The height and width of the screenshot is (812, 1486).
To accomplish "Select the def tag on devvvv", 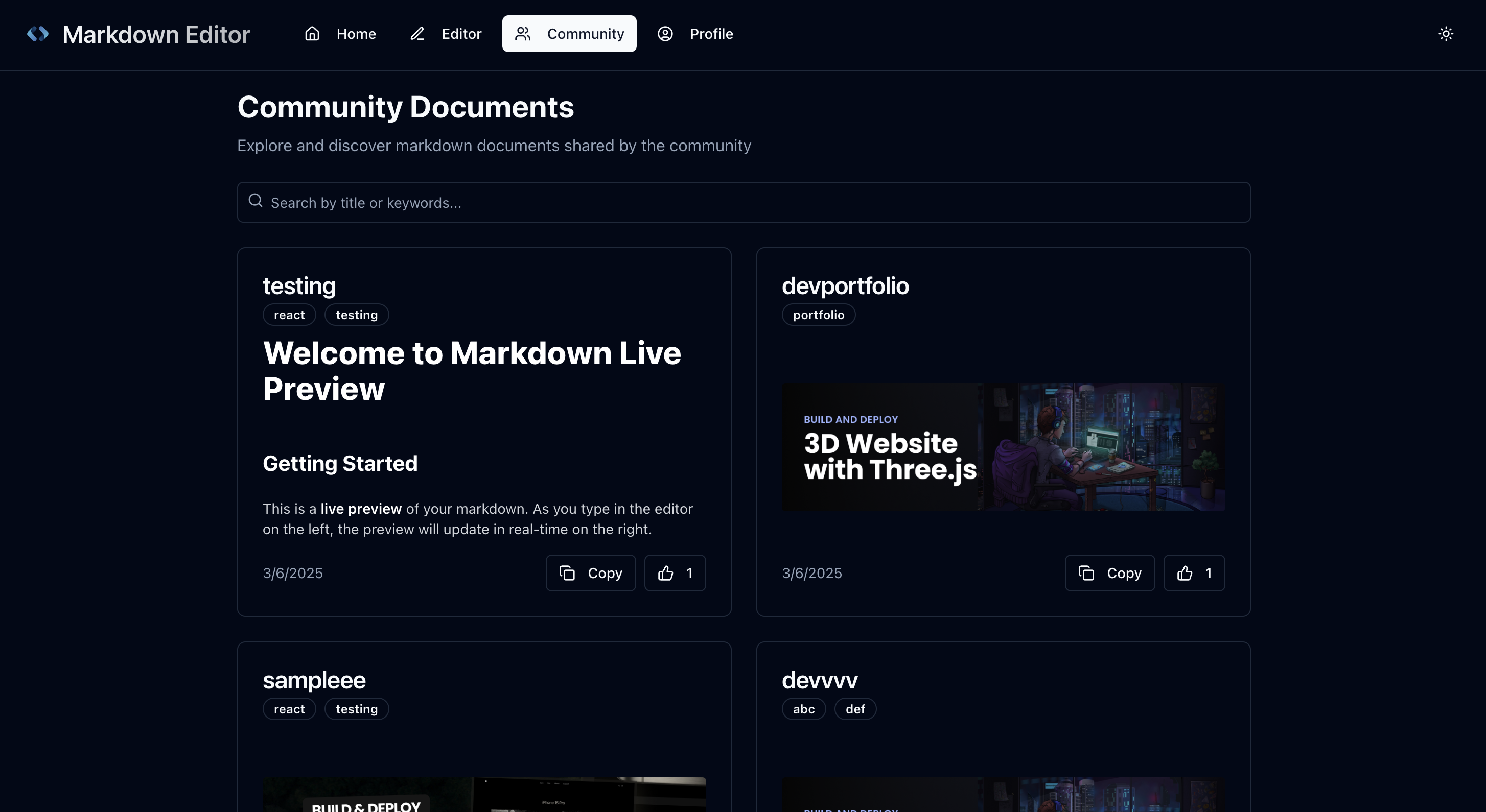I will (855, 709).
